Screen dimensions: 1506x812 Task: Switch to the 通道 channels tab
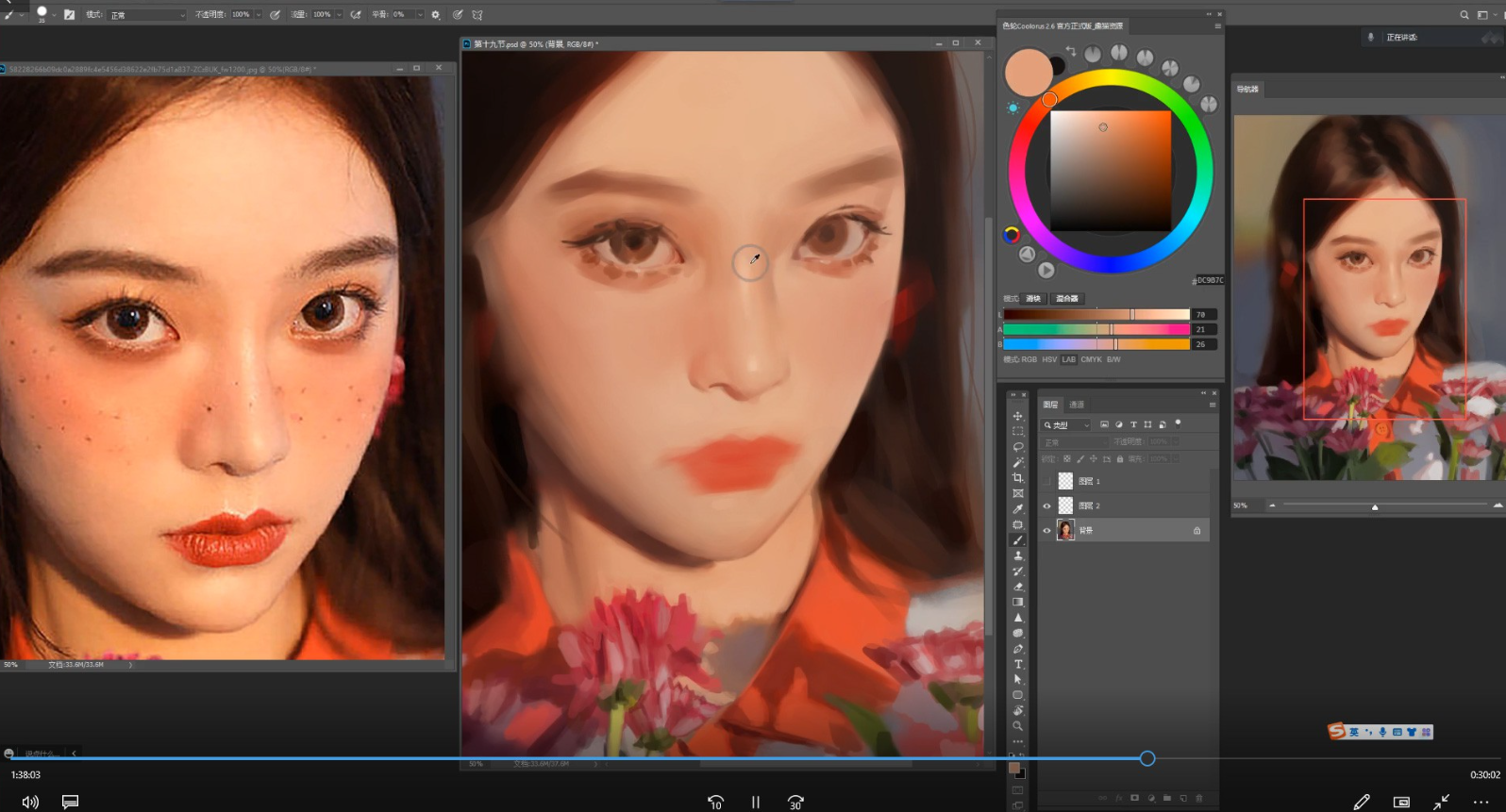pyautogui.click(x=1077, y=405)
